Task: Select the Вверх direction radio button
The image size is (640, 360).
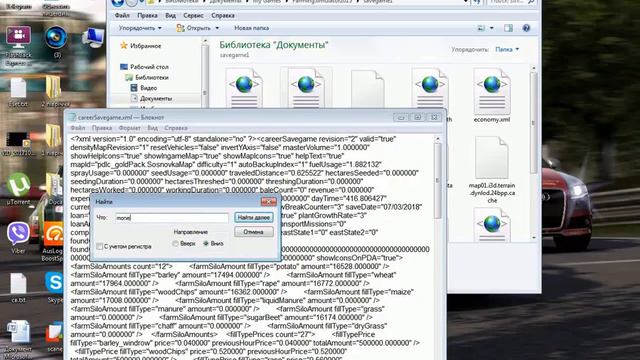Action: tap(175, 243)
